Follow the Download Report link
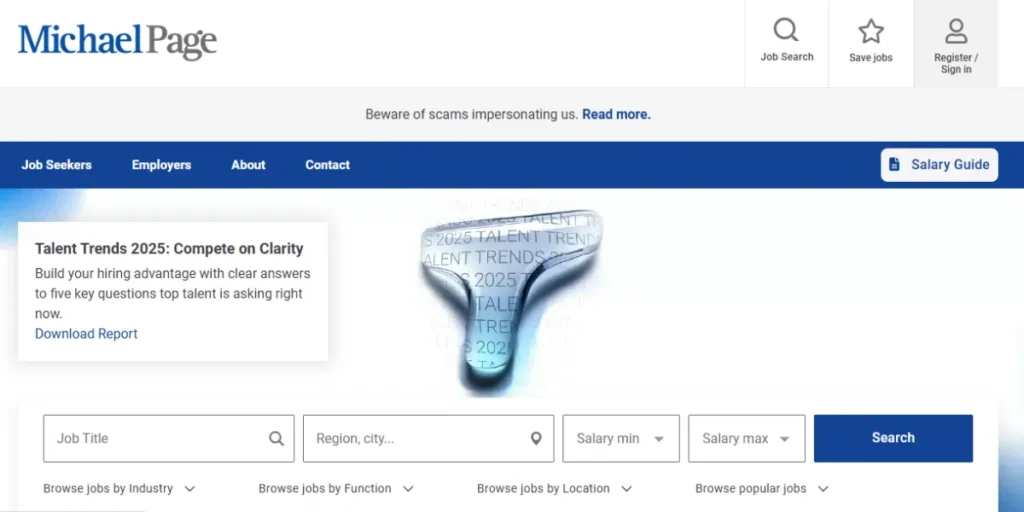The image size is (1024, 512). (86, 334)
